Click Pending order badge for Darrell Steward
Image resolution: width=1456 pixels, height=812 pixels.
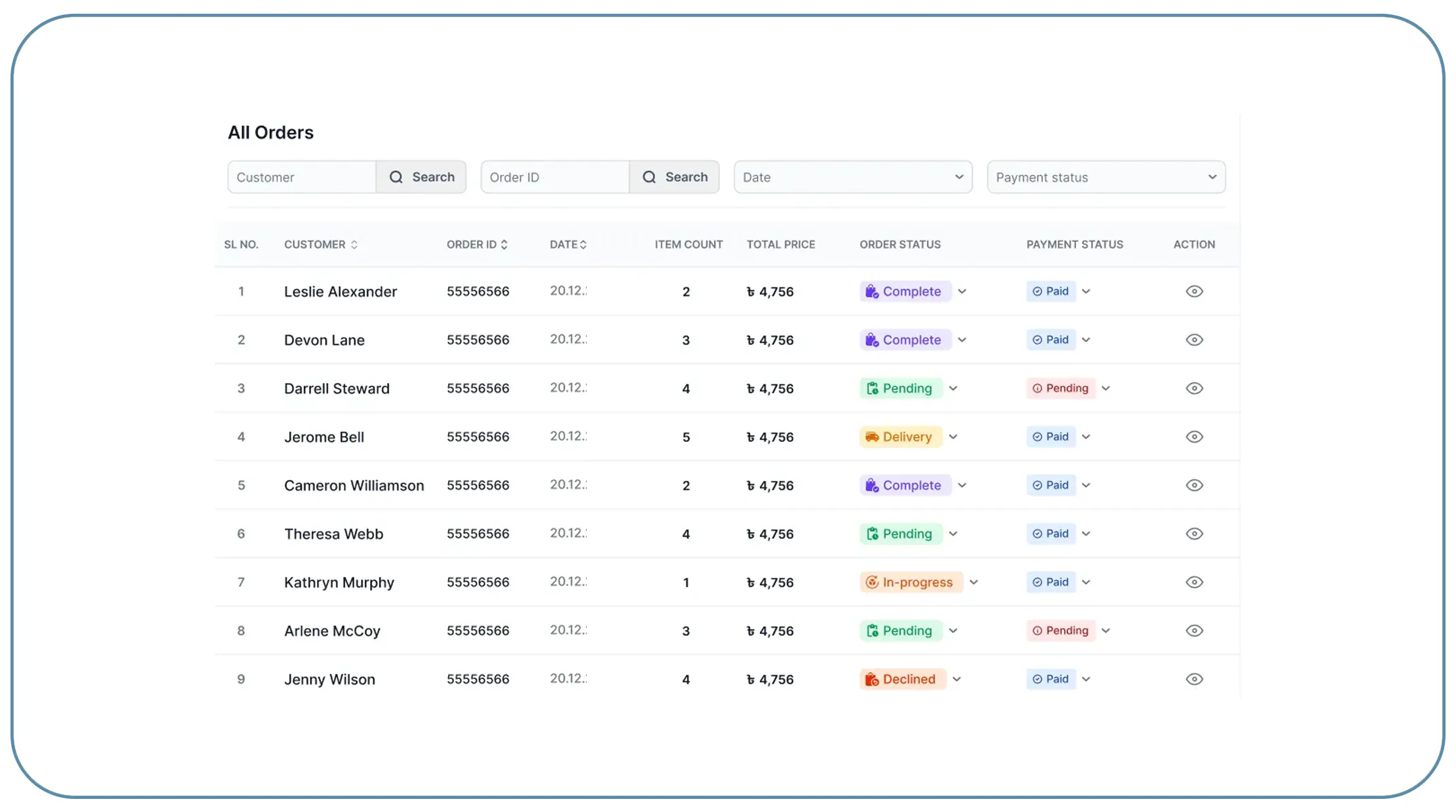(x=901, y=388)
